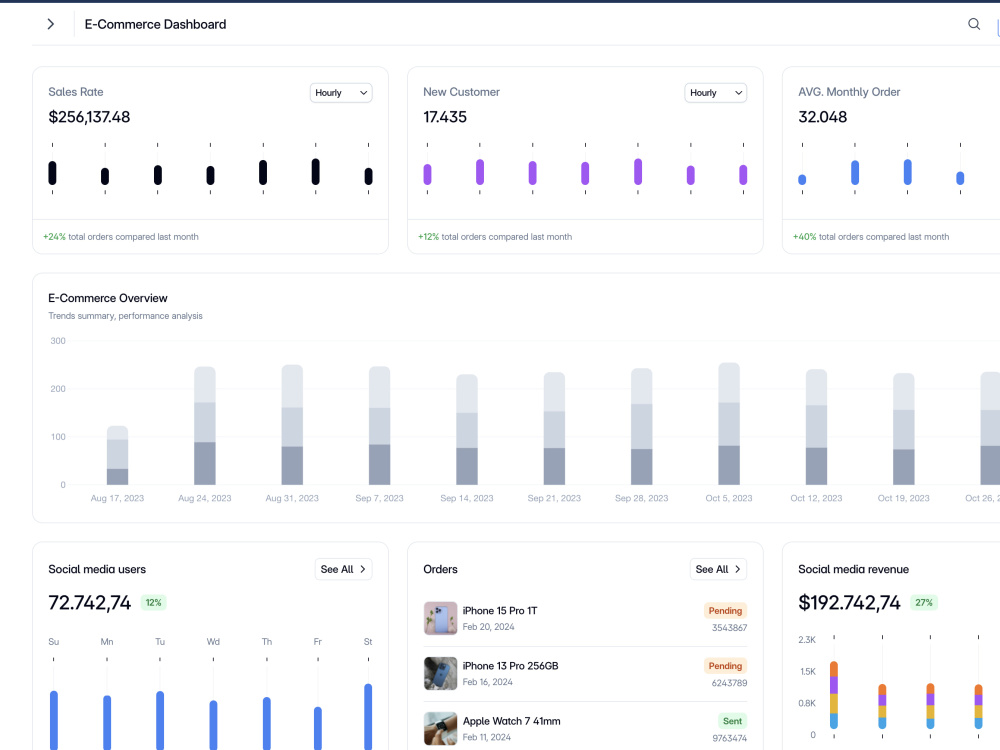
Task: Select the iPhone 13 Pro 256GB order name
Action: (510, 666)
